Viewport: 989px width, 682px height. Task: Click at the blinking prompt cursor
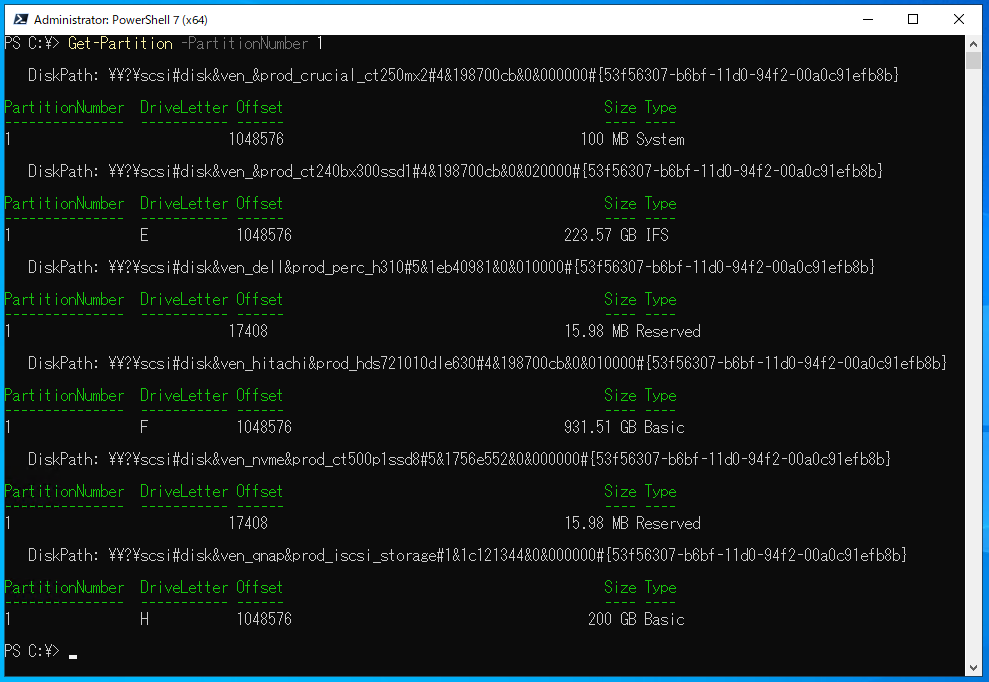[x=72, y=655]
